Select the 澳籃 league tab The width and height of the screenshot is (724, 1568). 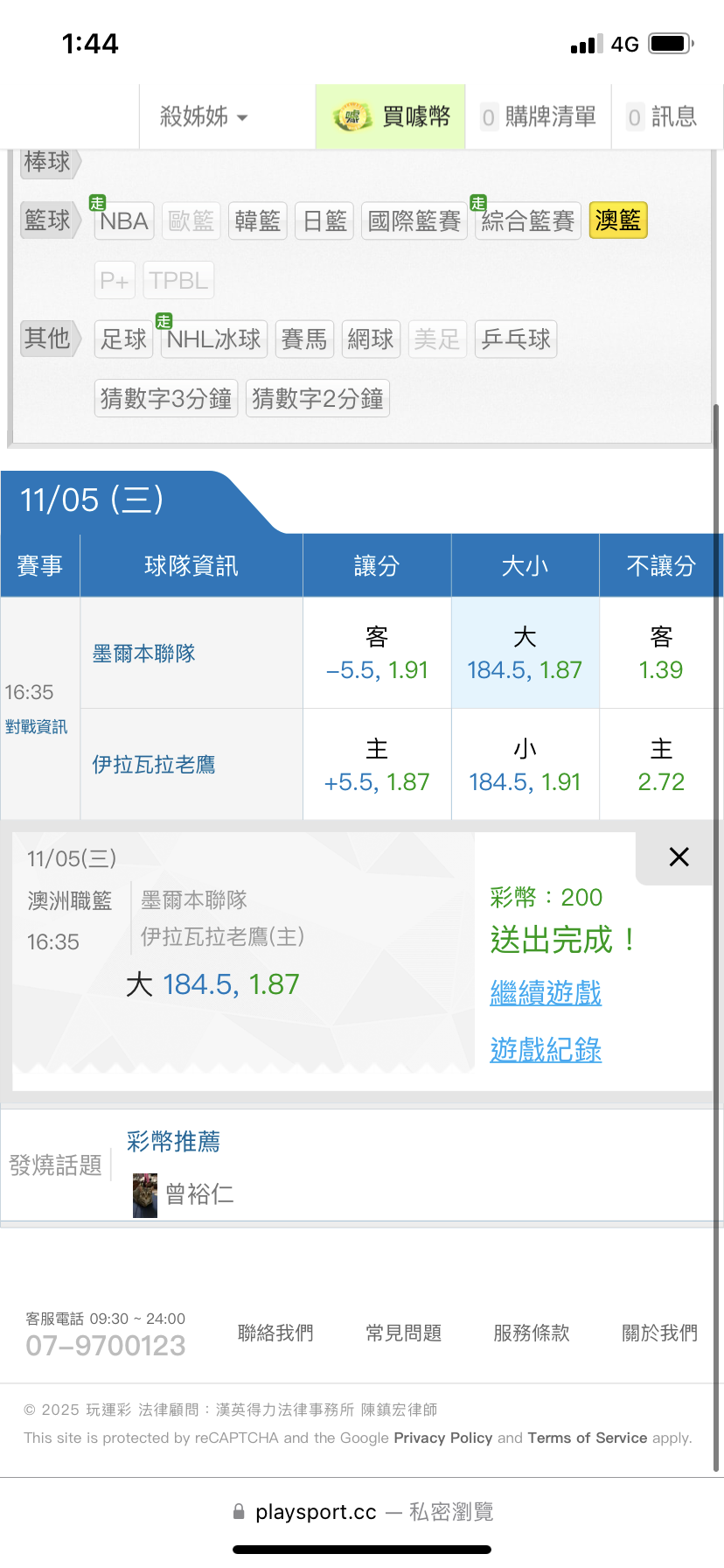[618, 220]
